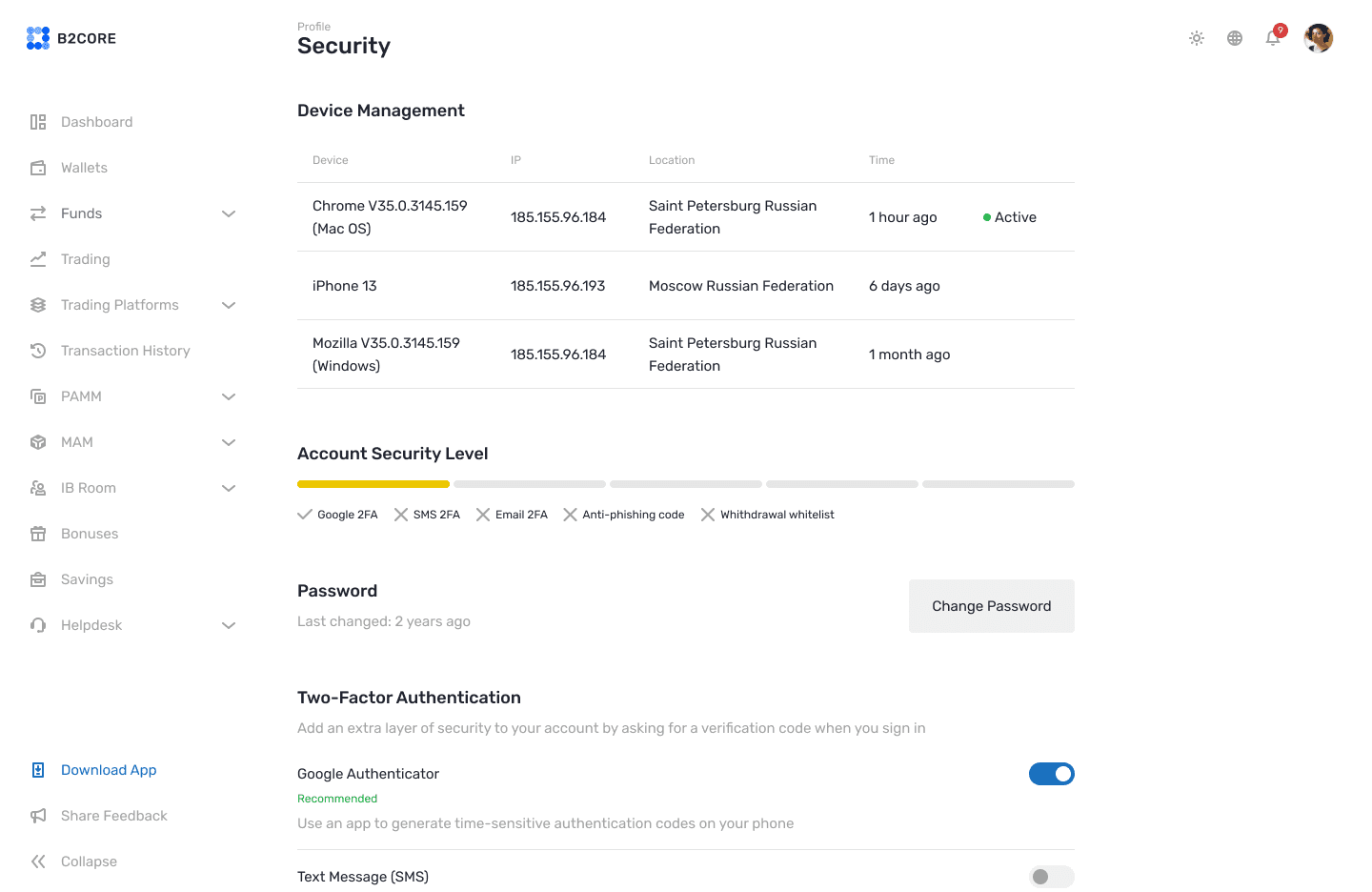Open the language globe icon
The width and height of the screenshot is (1372, 892).
tap(1234, 38)
